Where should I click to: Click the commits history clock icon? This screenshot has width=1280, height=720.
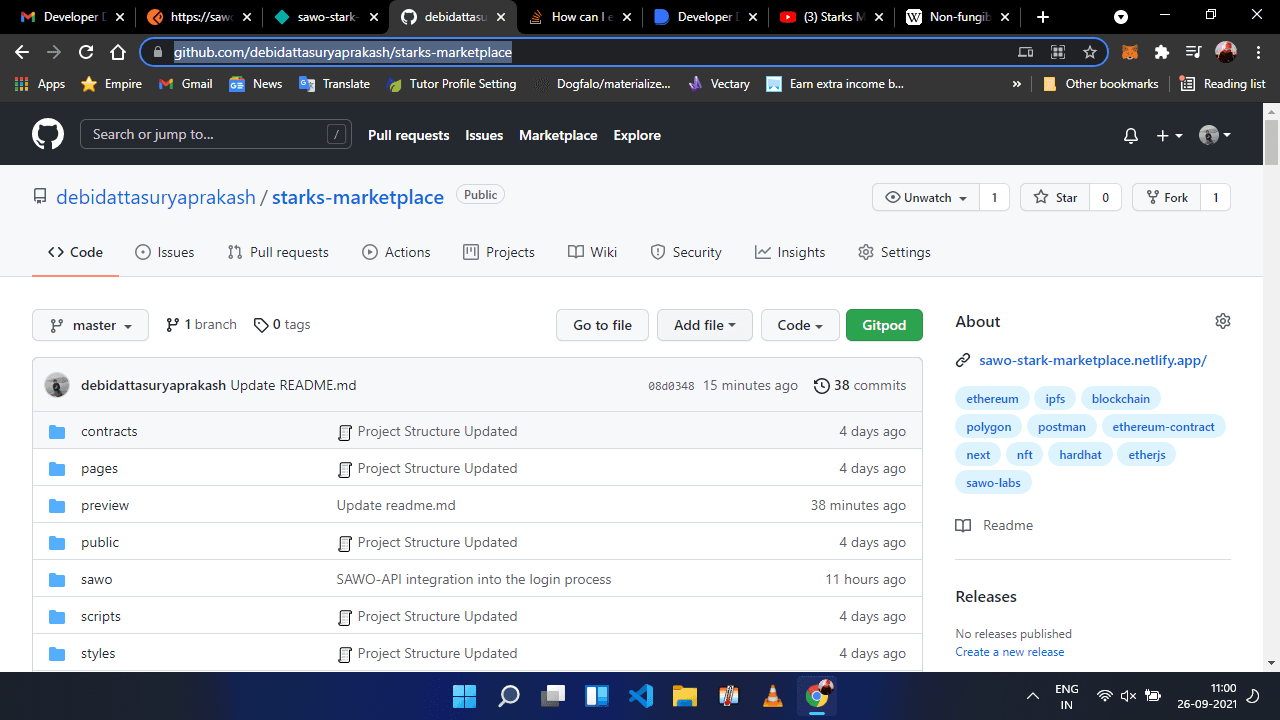pos(822,385)
